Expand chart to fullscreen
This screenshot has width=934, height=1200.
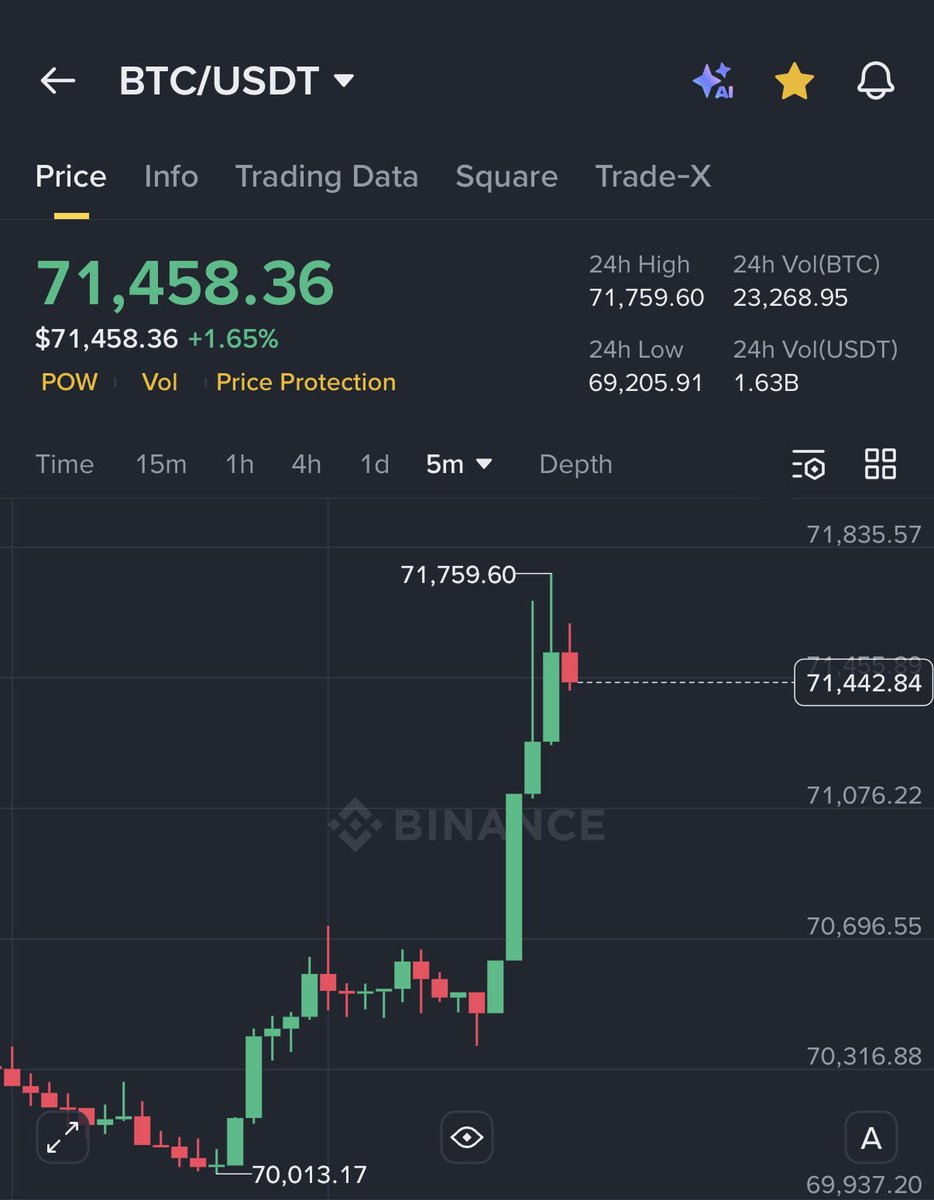(x=63, y=1137)
